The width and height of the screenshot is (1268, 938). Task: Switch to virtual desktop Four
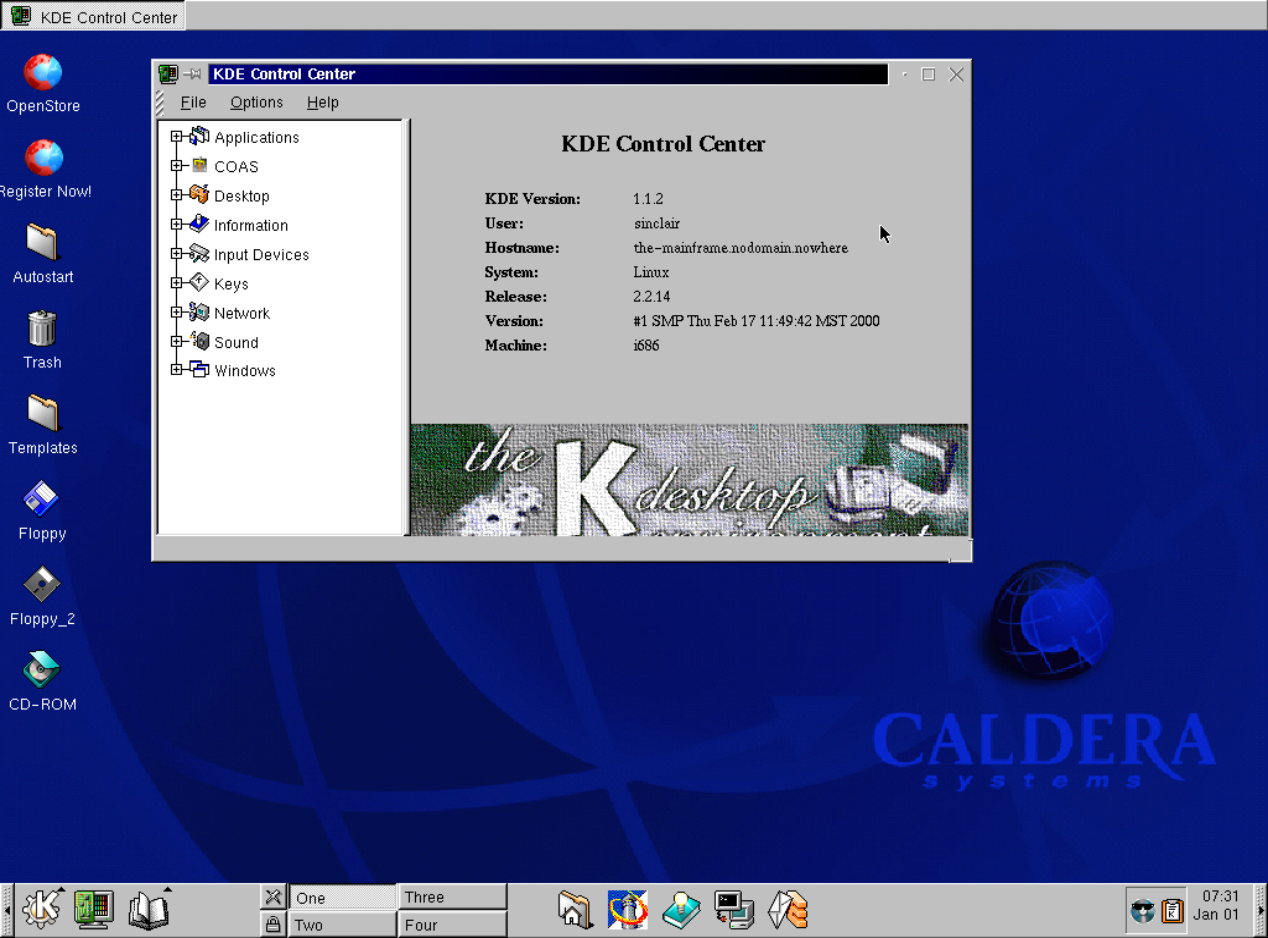tap(452, 924)
